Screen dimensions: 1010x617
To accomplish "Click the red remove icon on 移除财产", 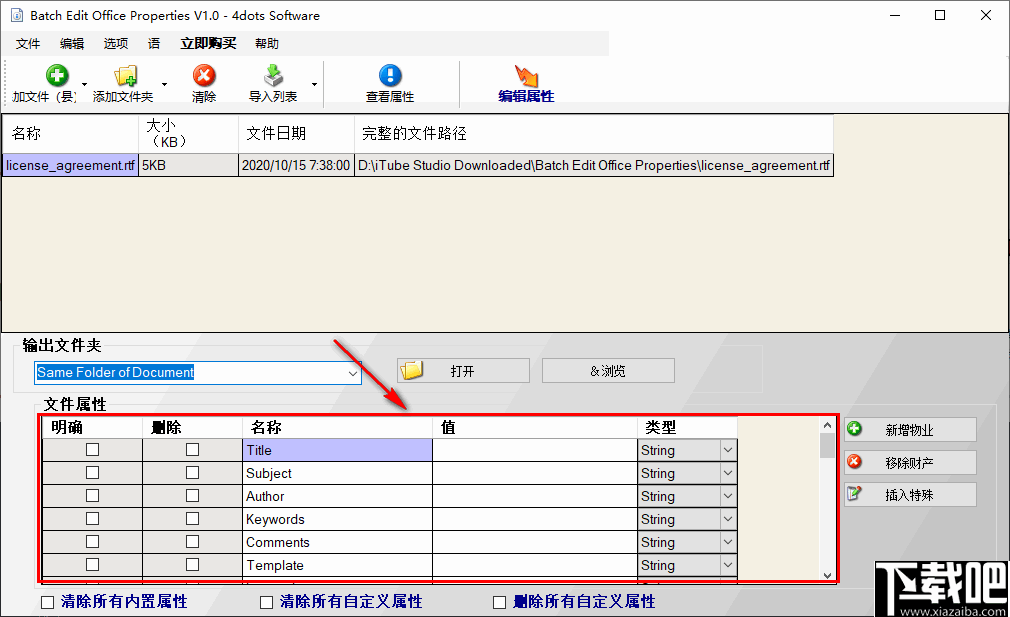I will click(x=855, y=461).
